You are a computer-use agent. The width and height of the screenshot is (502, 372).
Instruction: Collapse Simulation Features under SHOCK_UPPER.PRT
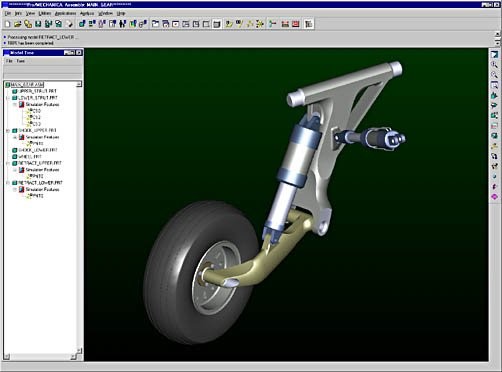coord(15,137)
